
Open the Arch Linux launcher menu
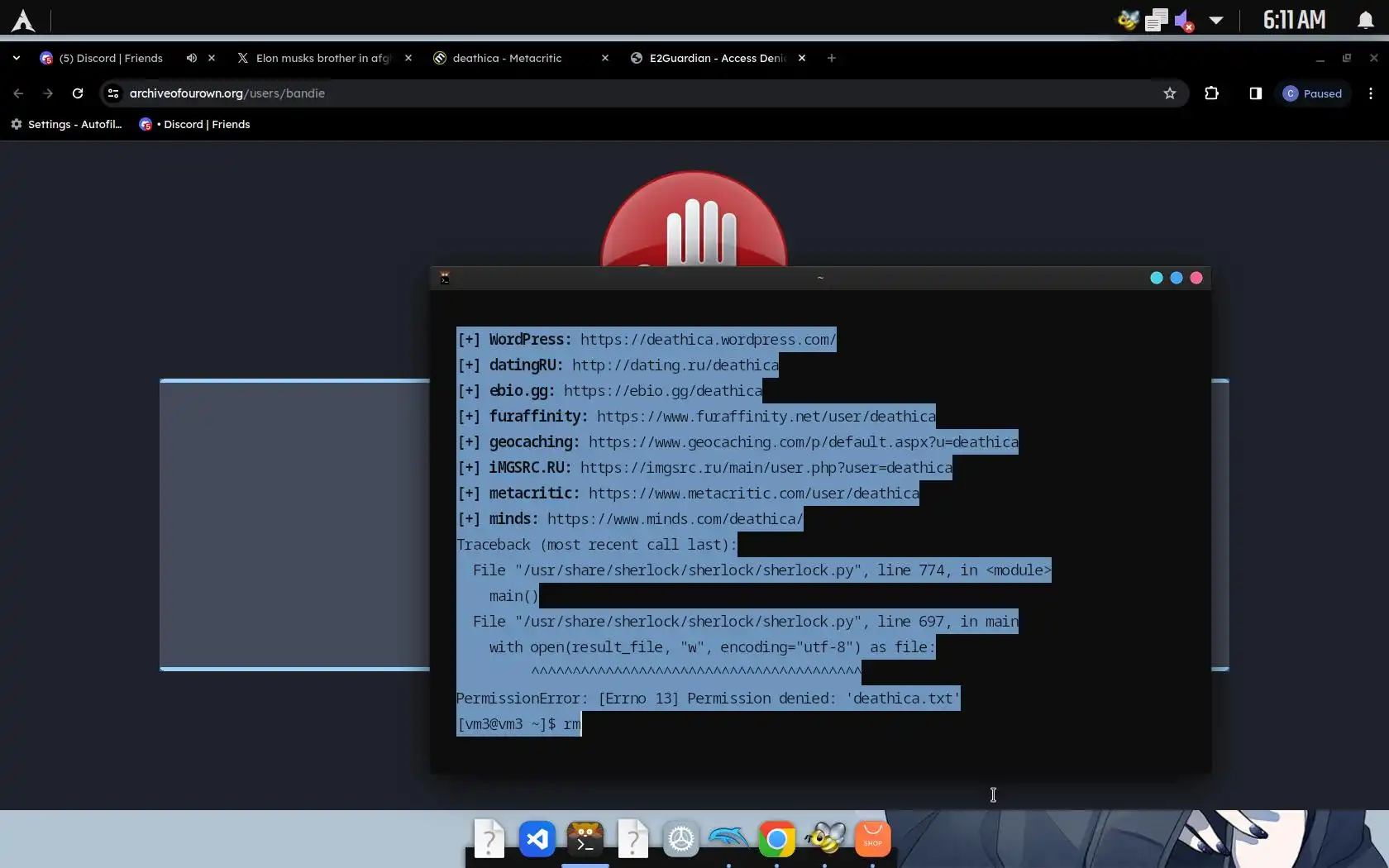[x=23, y=21]
